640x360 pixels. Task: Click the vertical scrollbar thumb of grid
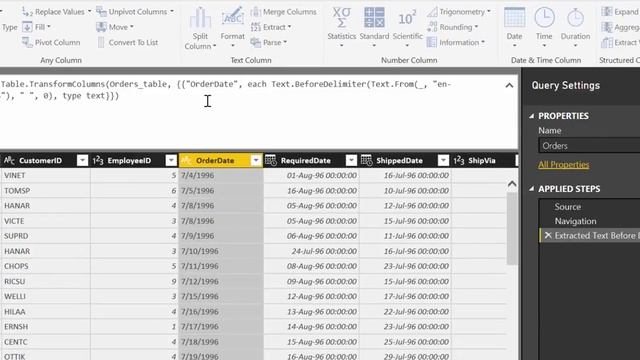(x=512, y=229)
